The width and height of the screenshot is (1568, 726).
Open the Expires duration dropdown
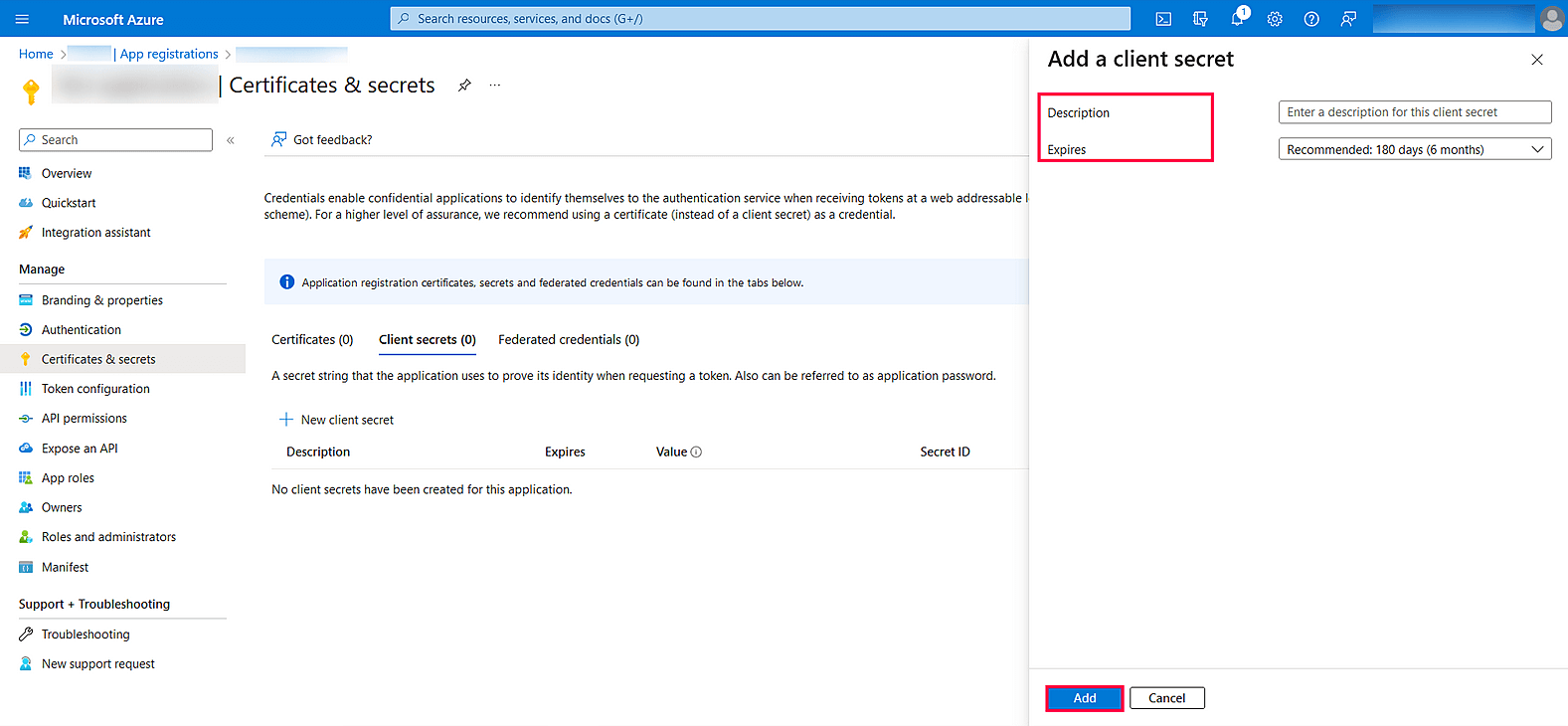coord(1415,149)
